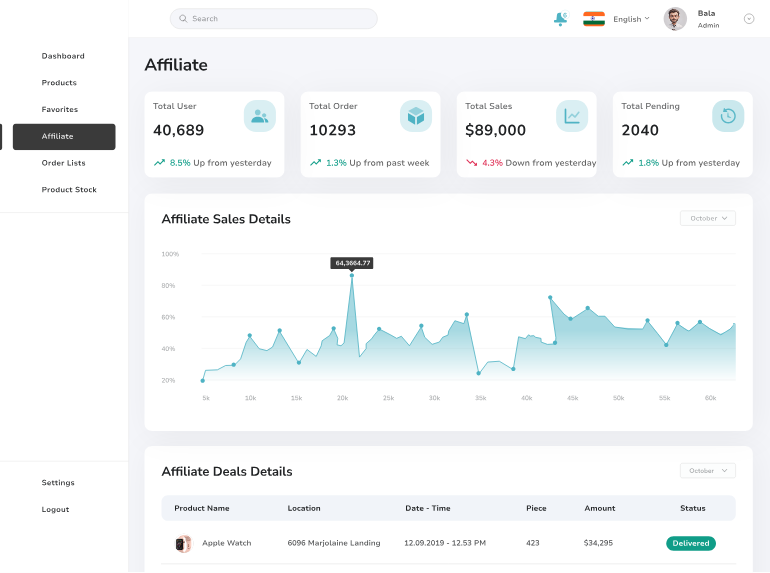The image size is (770, 573).
Task: Click the India flag icon
Action: (594, 19)
